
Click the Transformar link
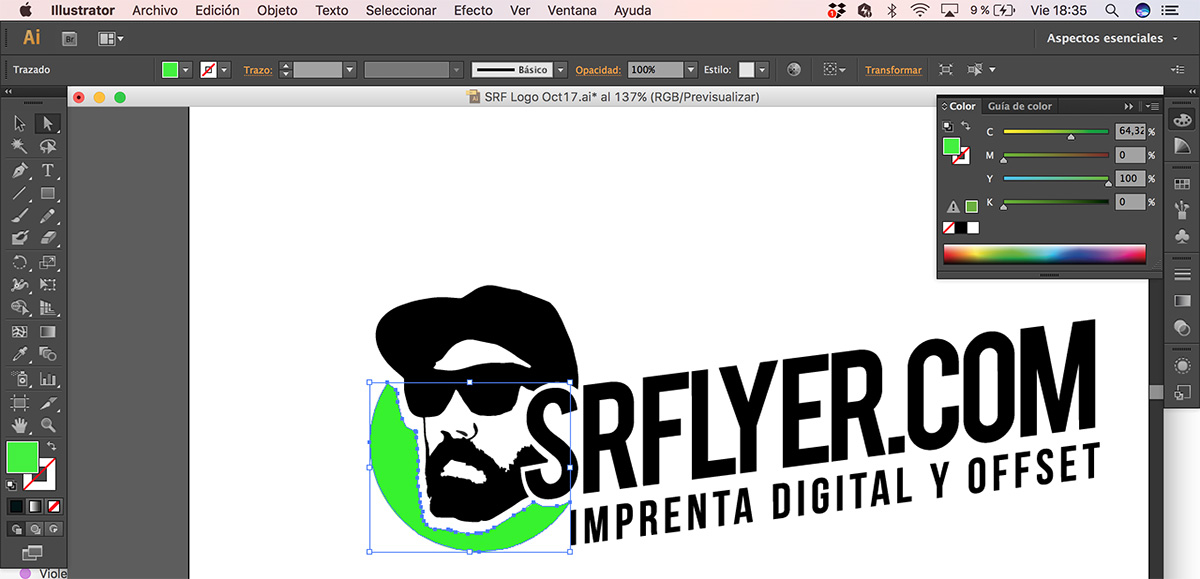pyautogui.click(x=893, y=70)
